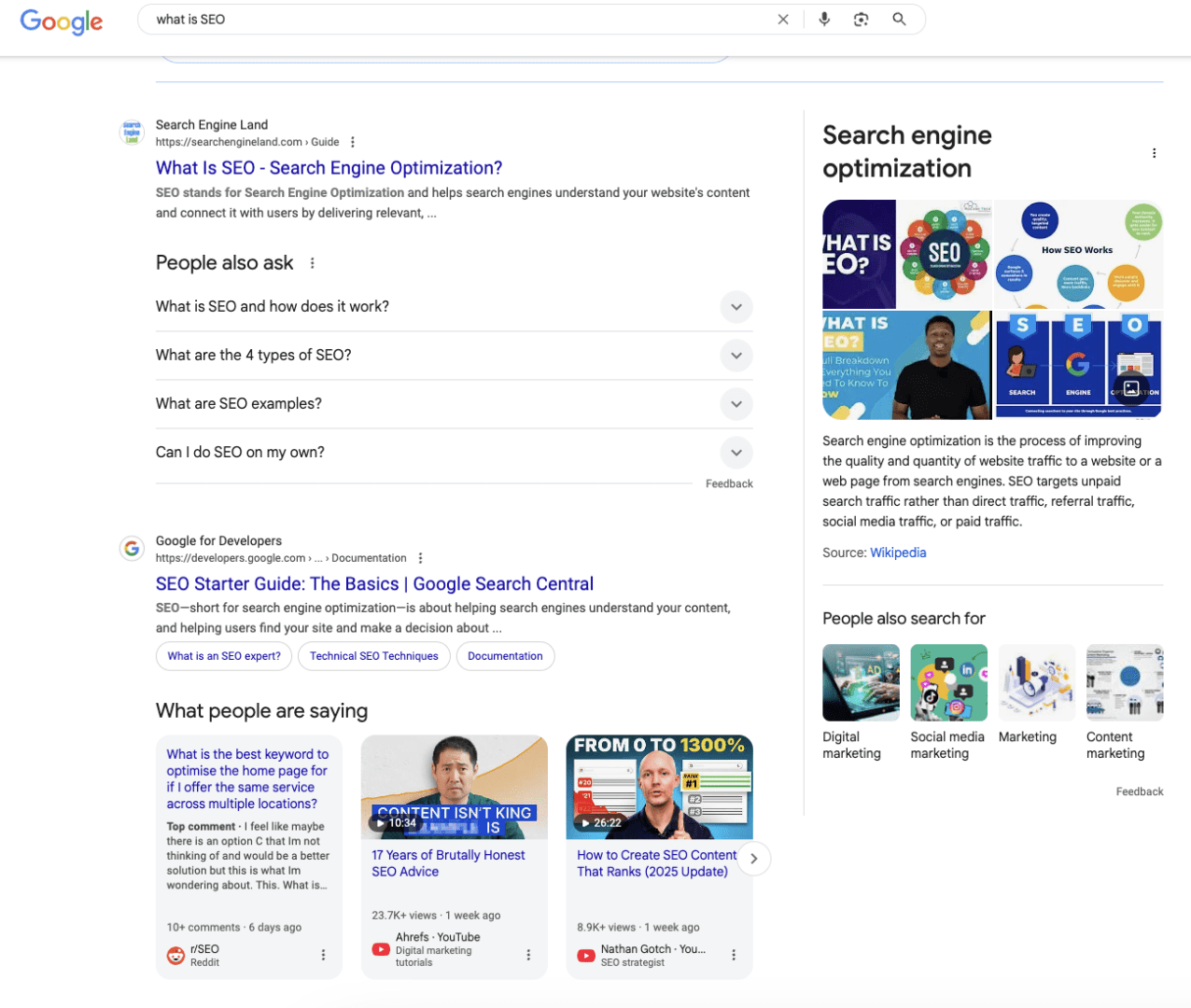Open three-dot menu on Ahrefs video card
The image size is (1191, 1008).
[x=528, y=955]
